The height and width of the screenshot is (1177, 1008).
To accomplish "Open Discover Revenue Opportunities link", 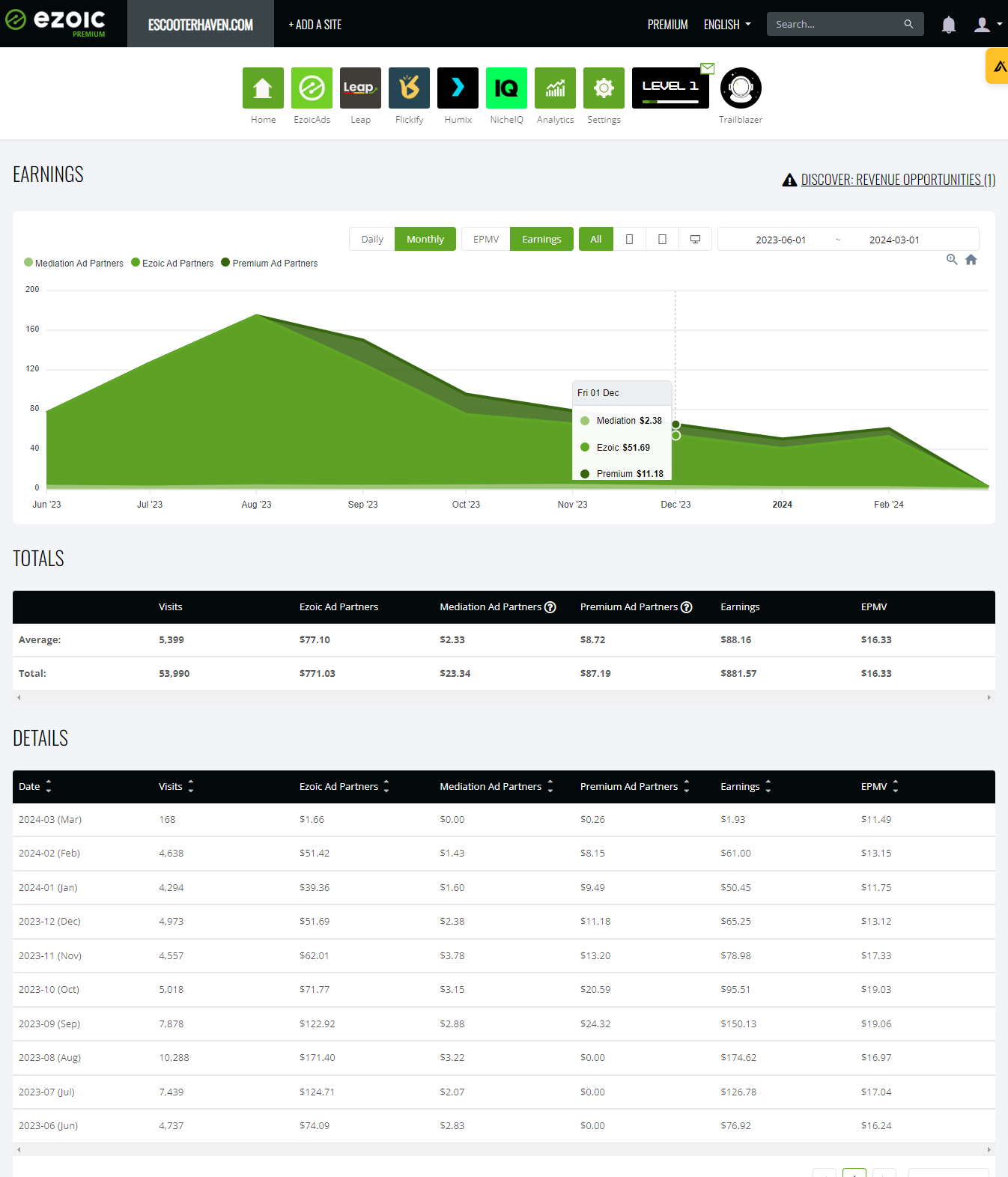I will [x=898, y=180].
